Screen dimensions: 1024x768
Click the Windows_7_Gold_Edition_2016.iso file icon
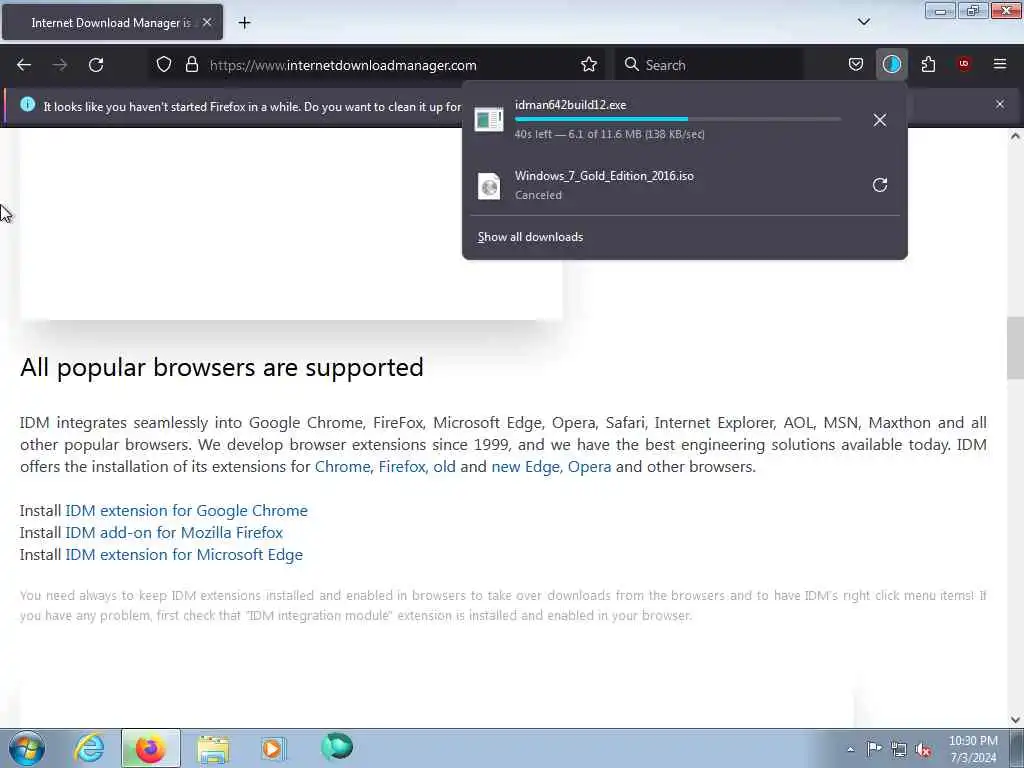(488, 185)
